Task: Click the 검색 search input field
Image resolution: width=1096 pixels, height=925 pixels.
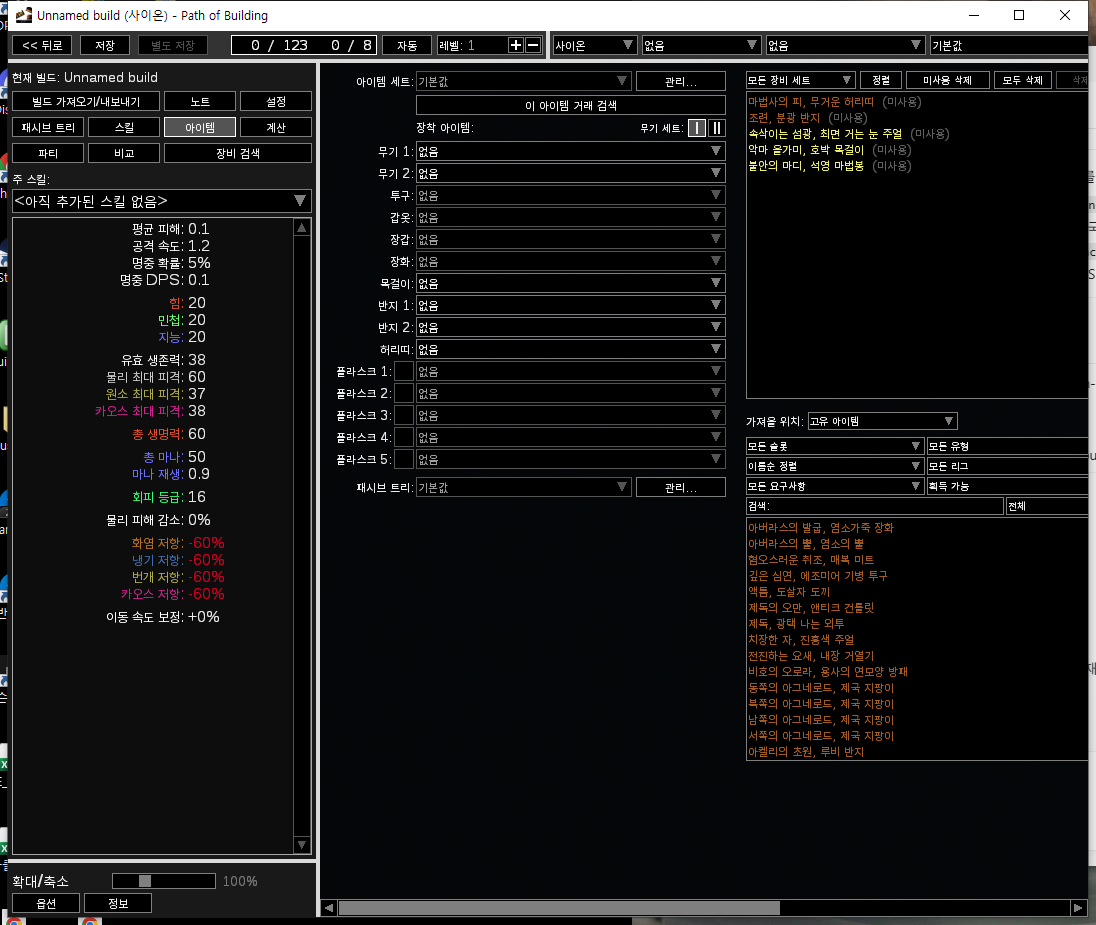Action: 875,506
